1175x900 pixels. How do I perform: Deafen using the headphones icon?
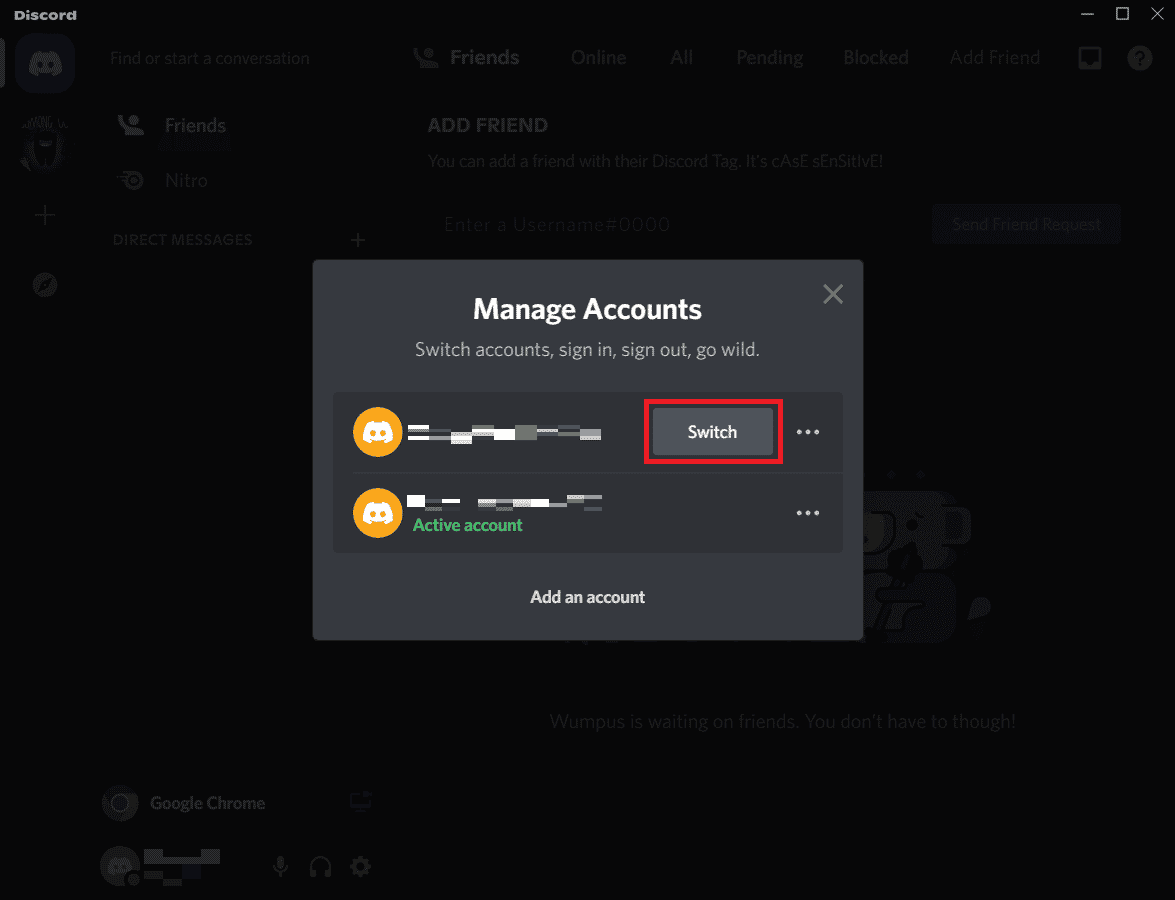tap(320, 866)
